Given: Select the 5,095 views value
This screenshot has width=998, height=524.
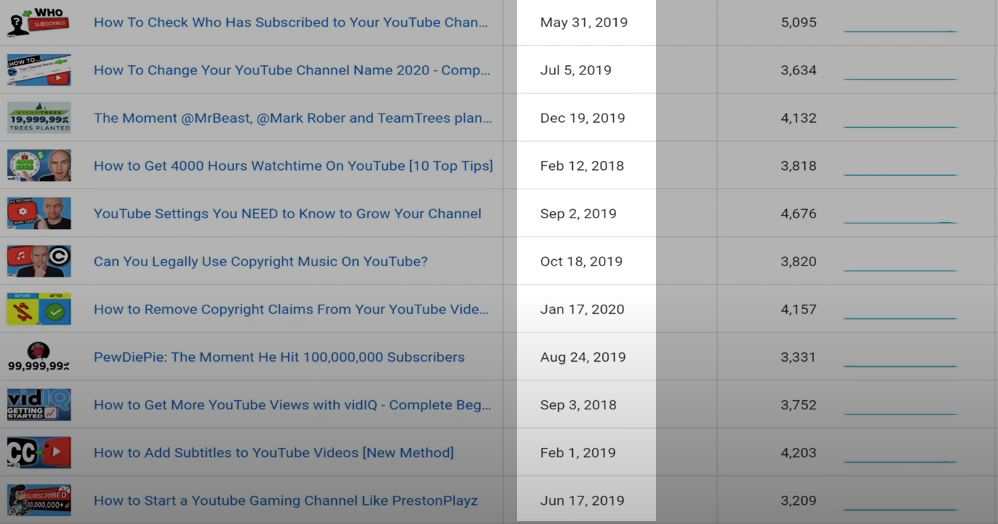Looking at the screenshot, I should (x=798, y=22).
